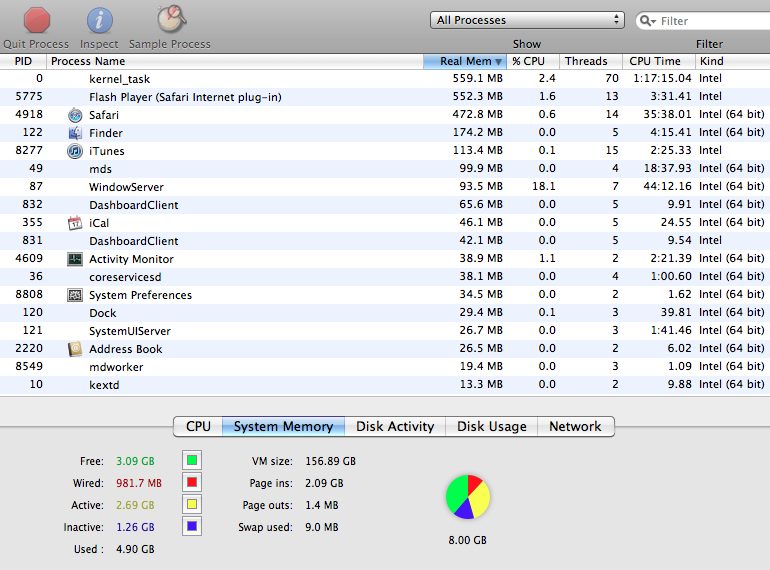Viewport: 770px width, 570px height.
Task: Sort by the CPU Time column header
Action: click(x=659, y=61)
